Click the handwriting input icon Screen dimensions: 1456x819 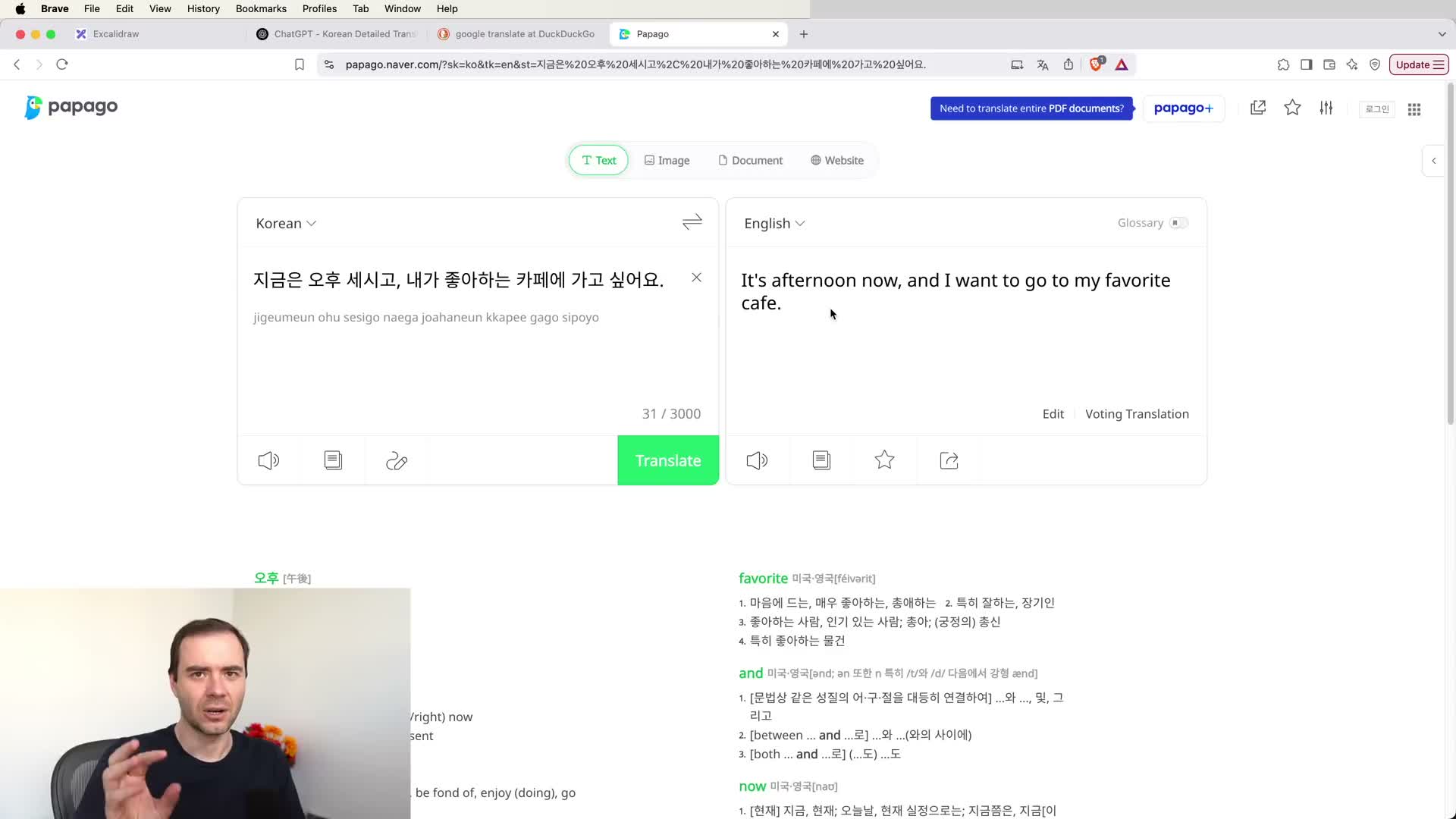click(x=397, y=460)
